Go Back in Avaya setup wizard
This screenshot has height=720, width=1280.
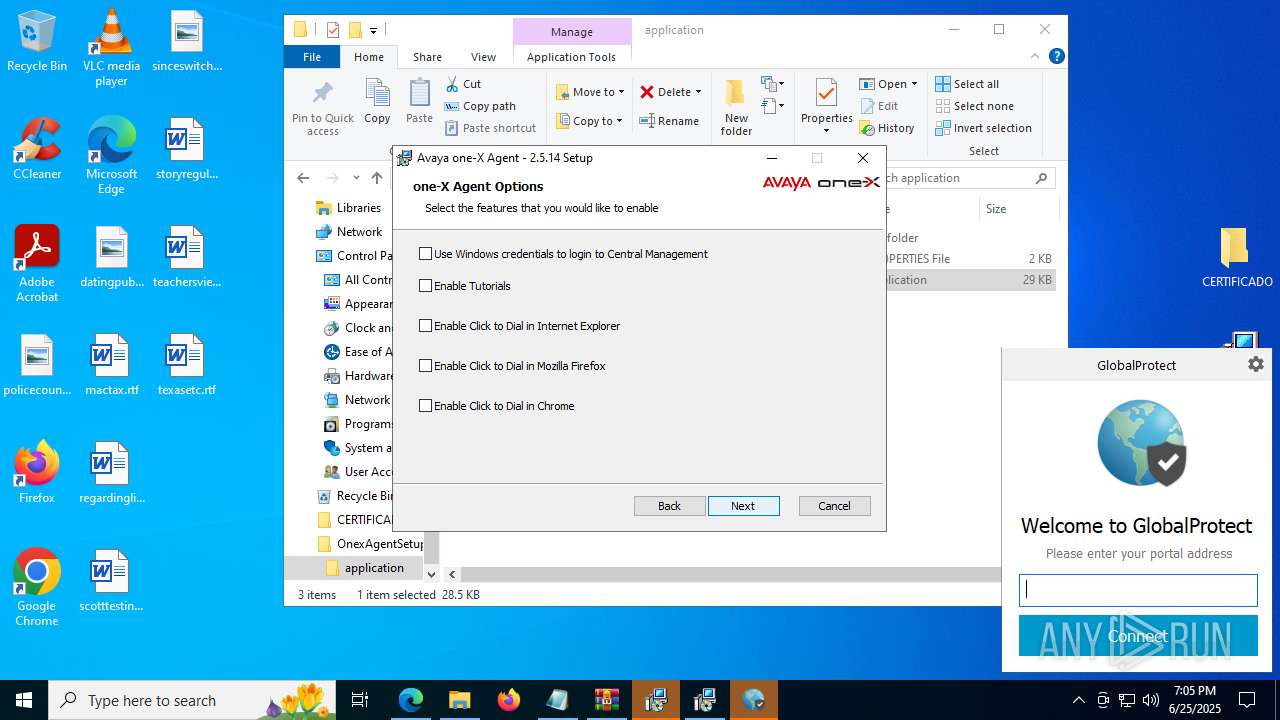pyautogui.click(x=669, y=506)
